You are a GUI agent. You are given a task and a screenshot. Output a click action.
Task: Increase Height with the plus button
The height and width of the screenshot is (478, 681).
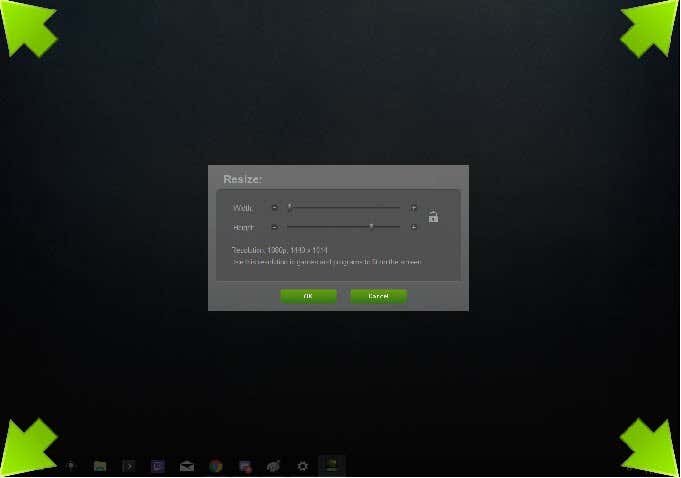413,227
